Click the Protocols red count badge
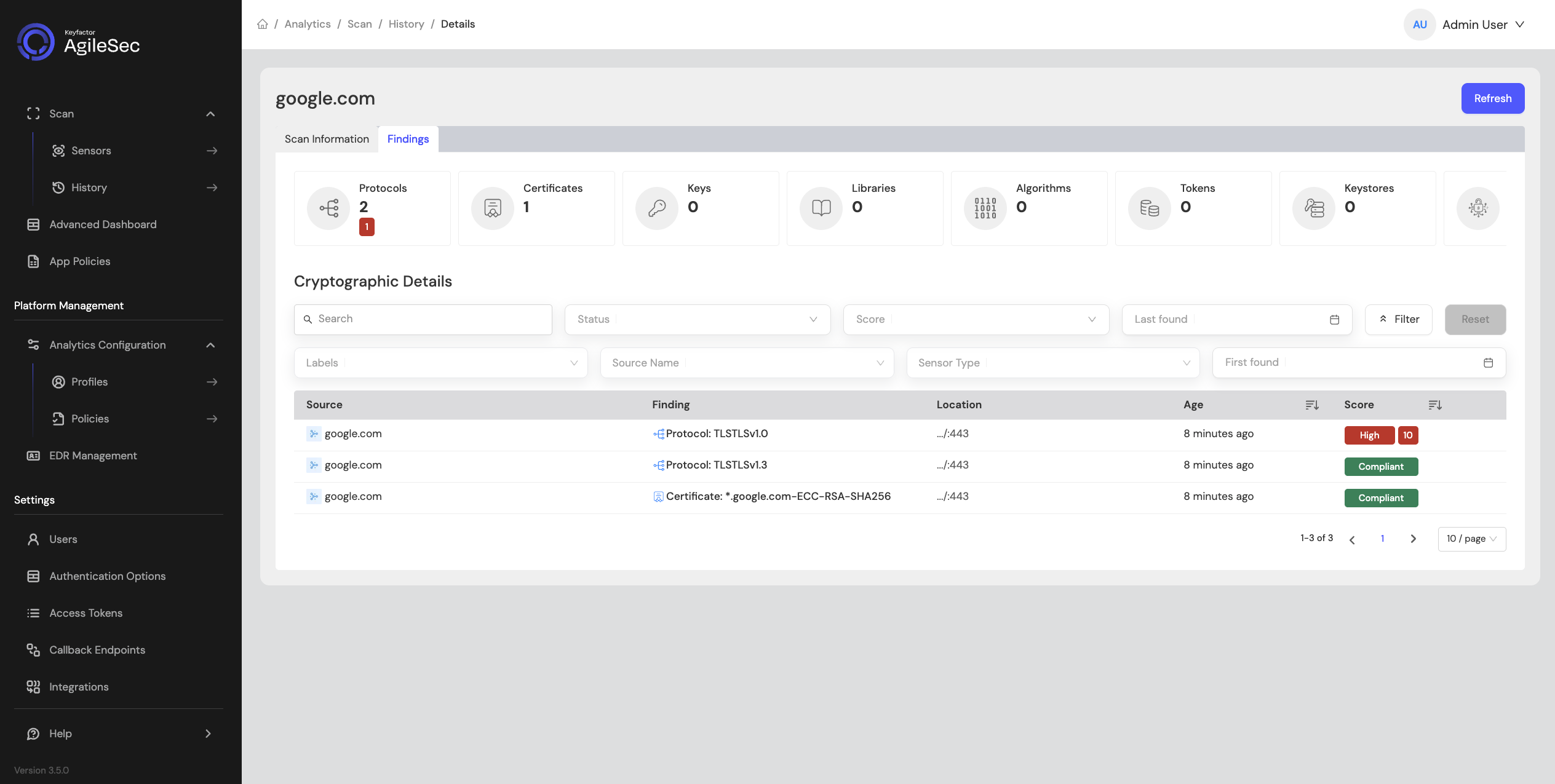This screenshot has width=1555, height=784. click(367, 227)
